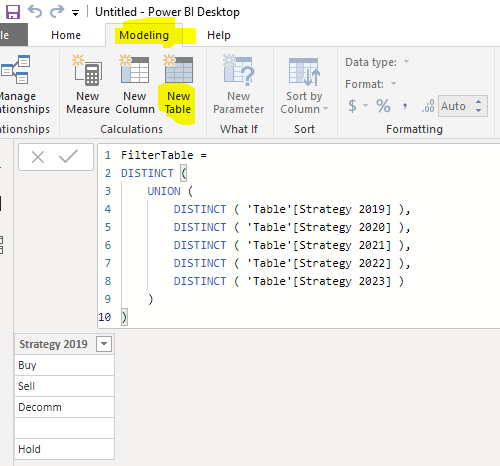The height and width of the screenshot is (466, 500).
Task: Open the Strategy 2019 column filter dropdown
Action: point(104,344)
